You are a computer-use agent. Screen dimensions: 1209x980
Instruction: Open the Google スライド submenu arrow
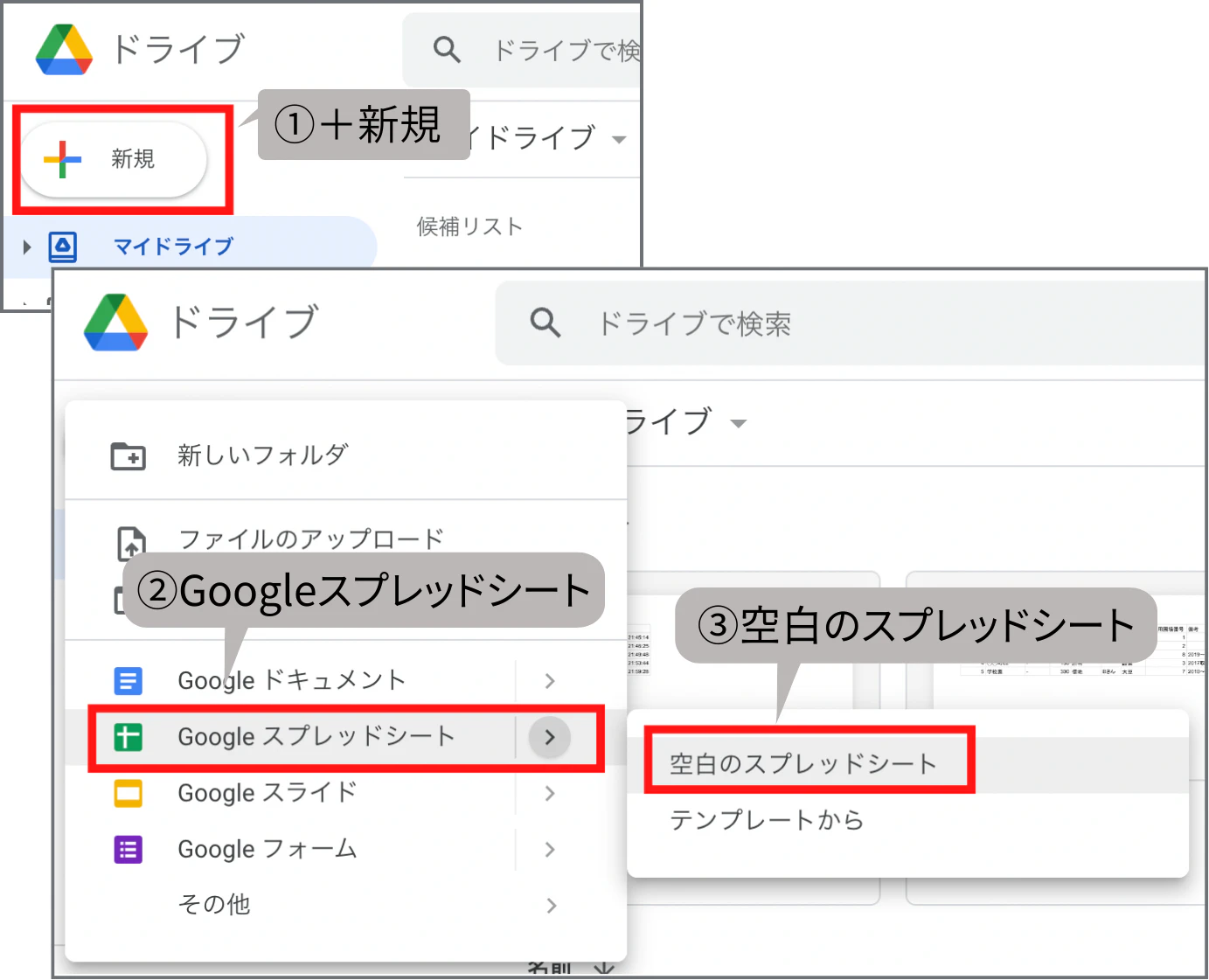550,793
